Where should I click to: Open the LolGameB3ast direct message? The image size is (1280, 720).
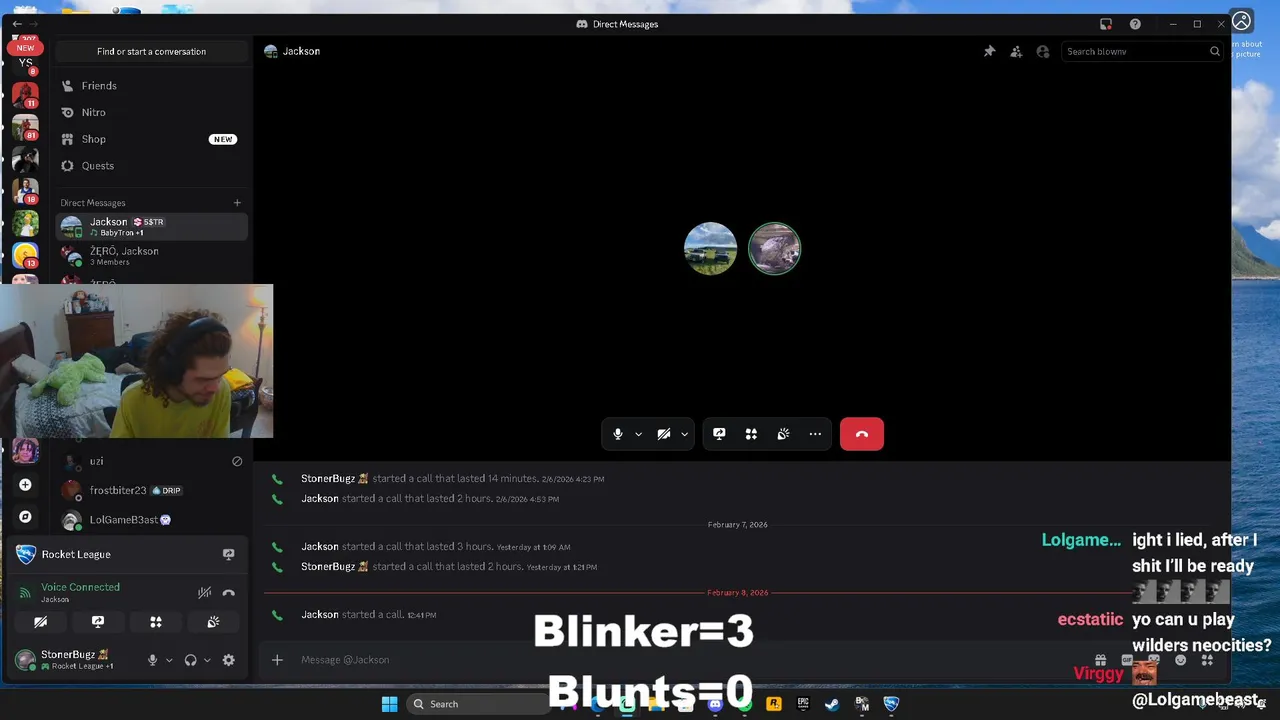(x=151, y=520)
